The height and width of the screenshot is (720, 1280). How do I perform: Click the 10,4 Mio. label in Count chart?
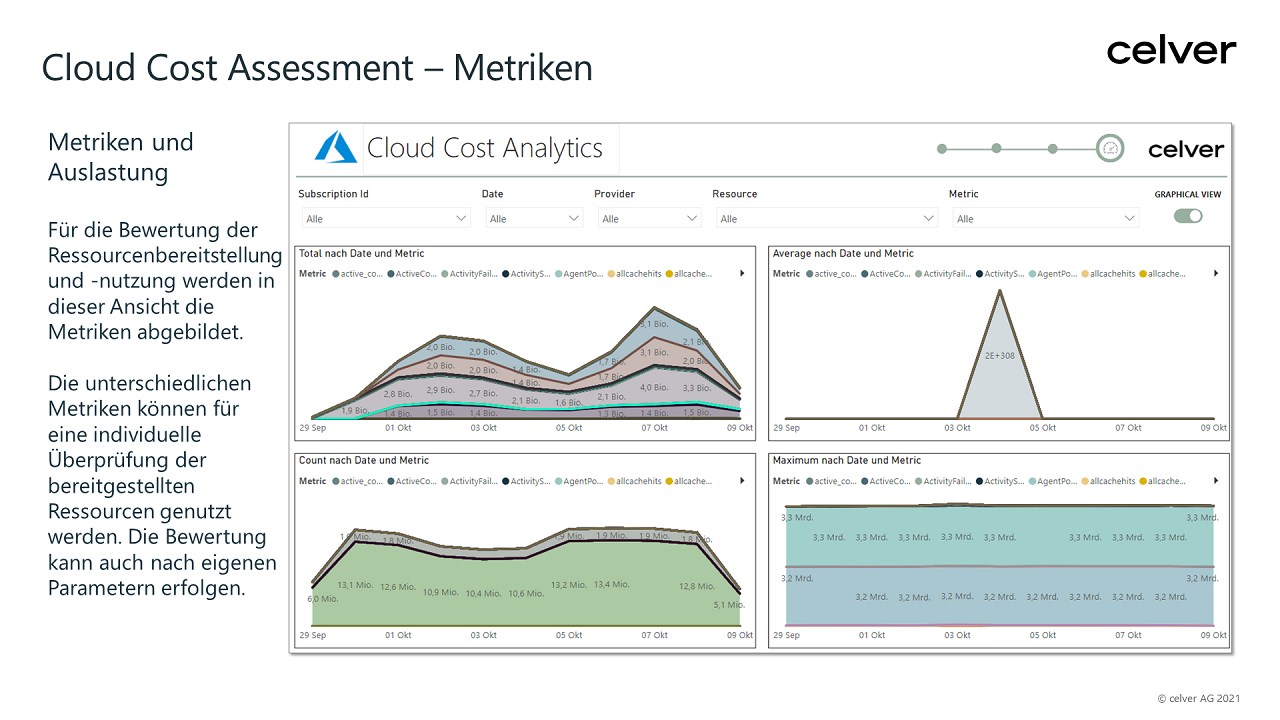coord(483,593)
